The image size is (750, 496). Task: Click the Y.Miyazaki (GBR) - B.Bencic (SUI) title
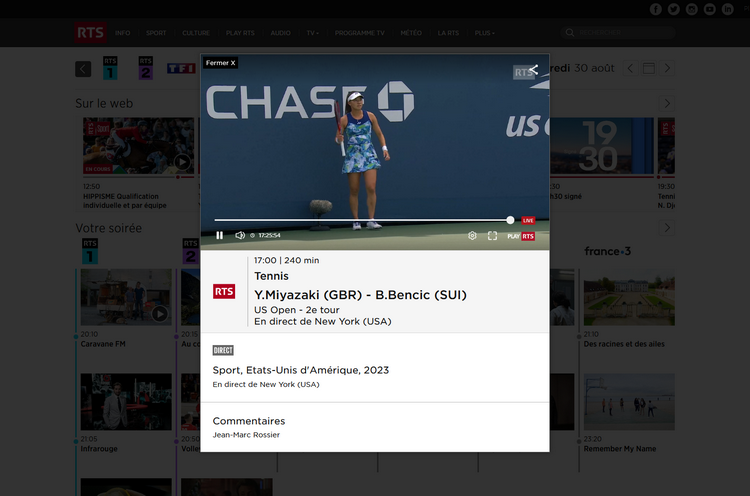(360, 295)
